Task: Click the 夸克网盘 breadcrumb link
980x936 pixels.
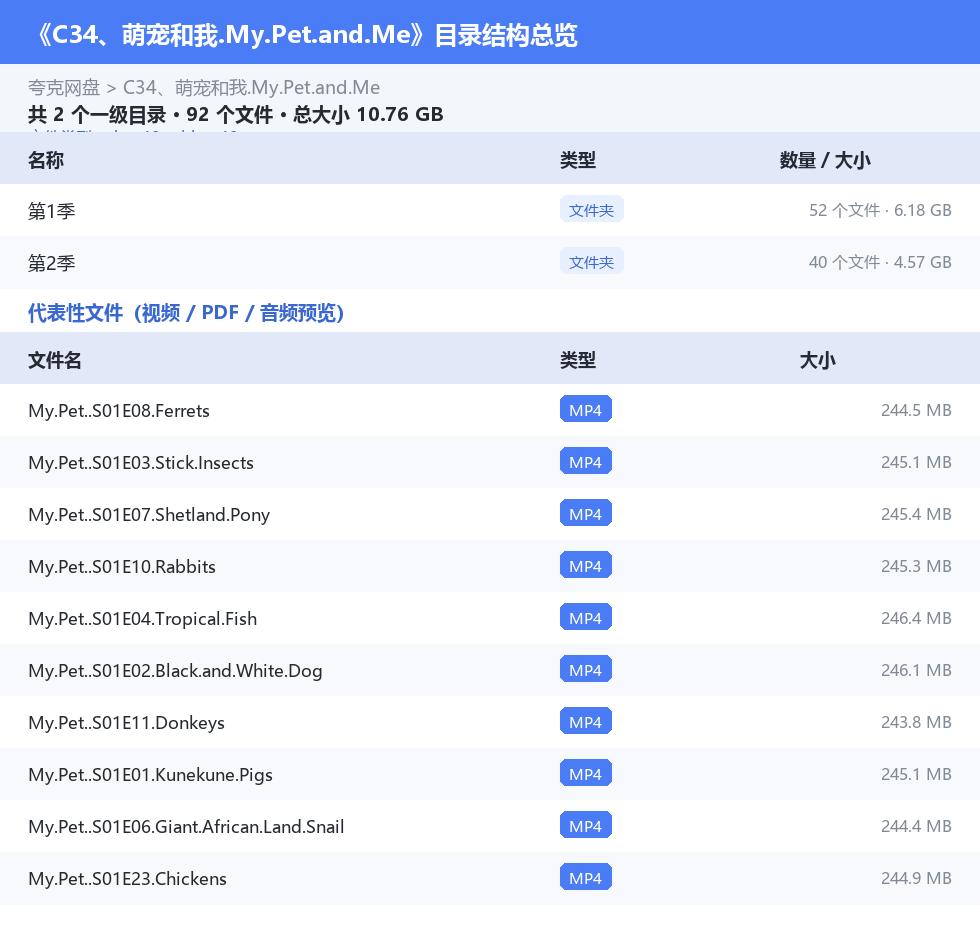Action: point(64,87)
